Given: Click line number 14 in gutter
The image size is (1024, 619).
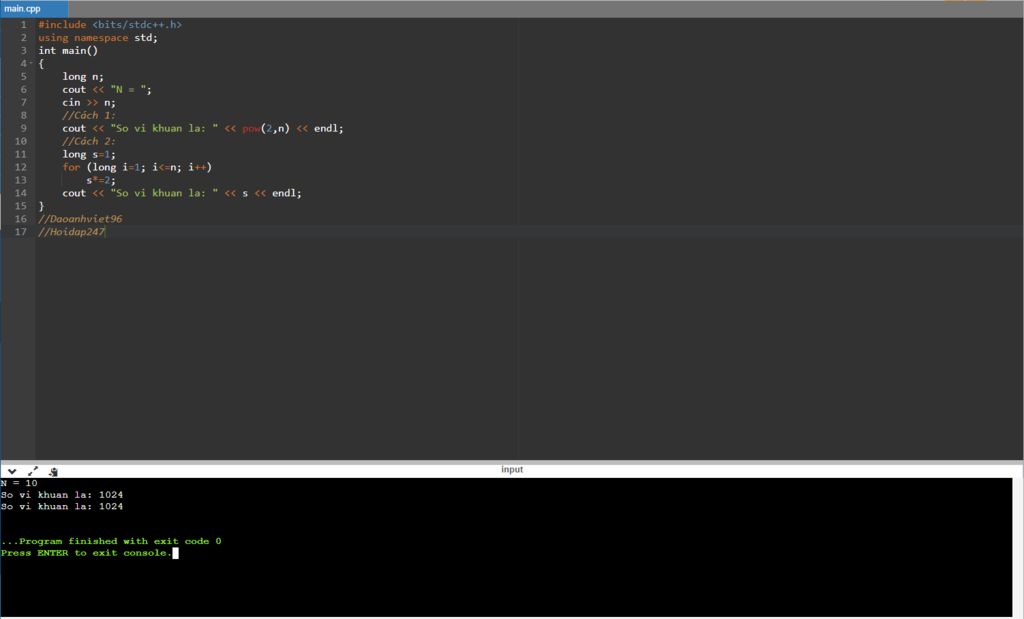Looking at the screenshot, I should (21, 193).
